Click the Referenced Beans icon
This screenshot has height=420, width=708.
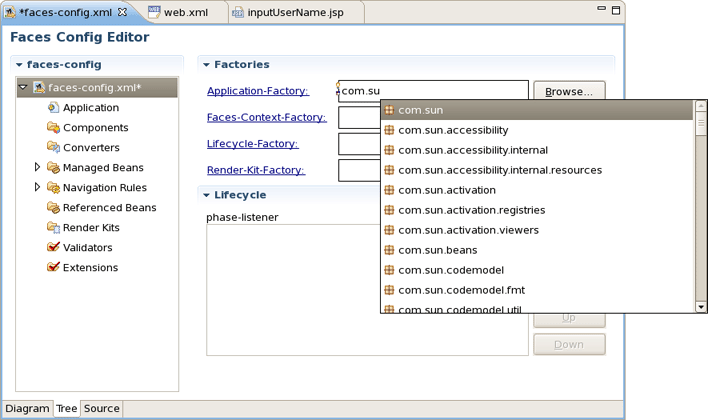click(53, 208)
